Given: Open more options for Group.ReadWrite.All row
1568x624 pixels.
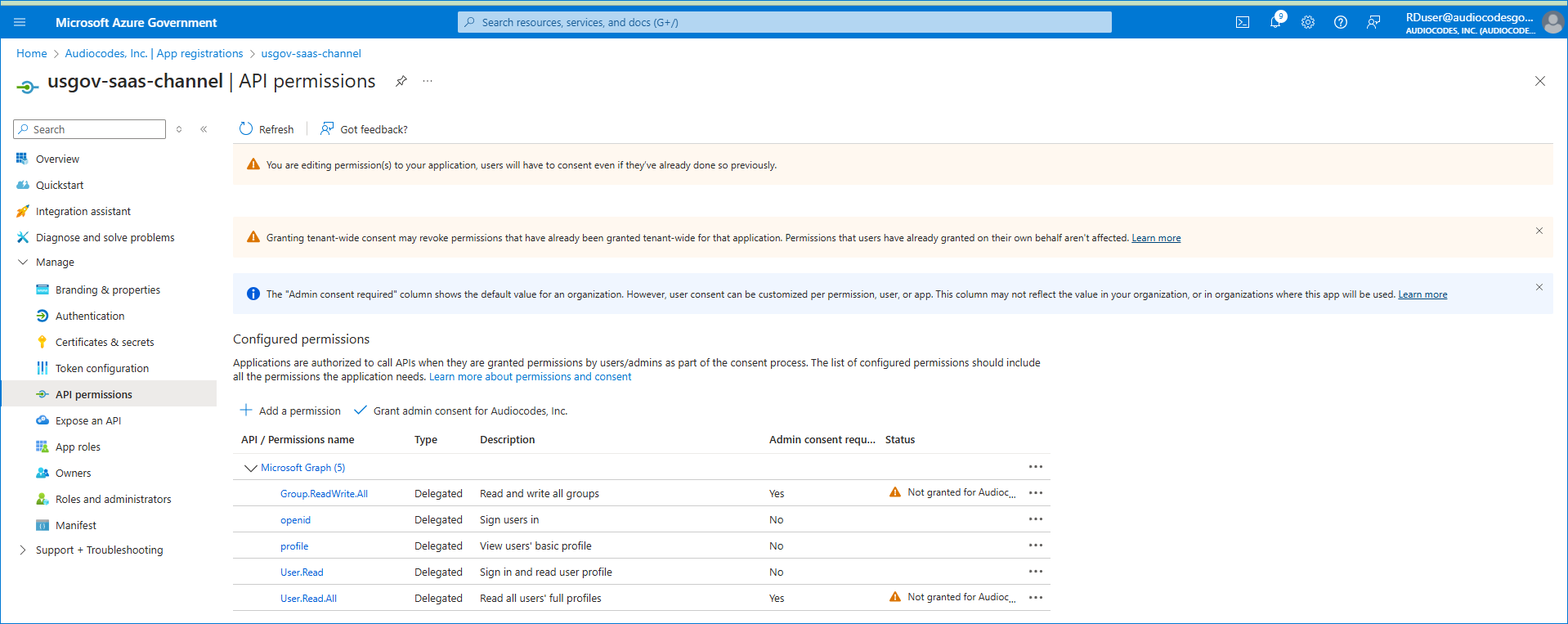Looking at the screenshot, I should click(1035, 493).
